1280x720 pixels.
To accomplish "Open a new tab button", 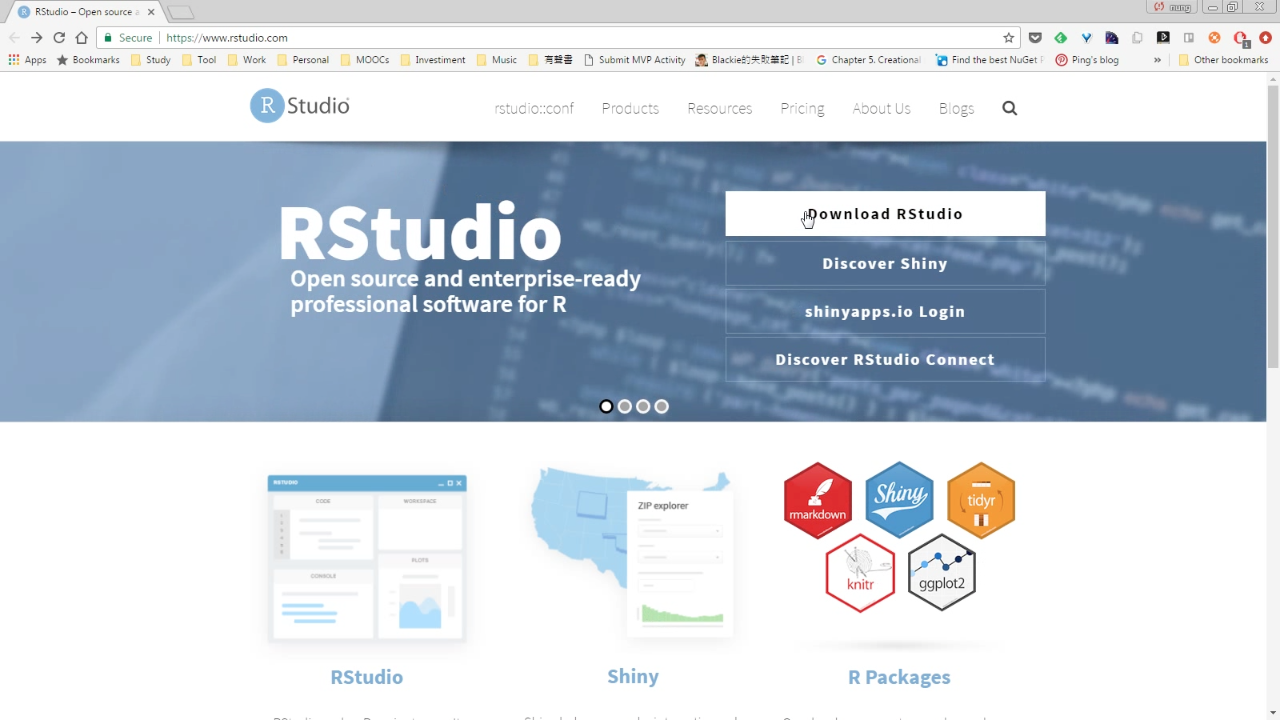I will (x=180, y=12).
